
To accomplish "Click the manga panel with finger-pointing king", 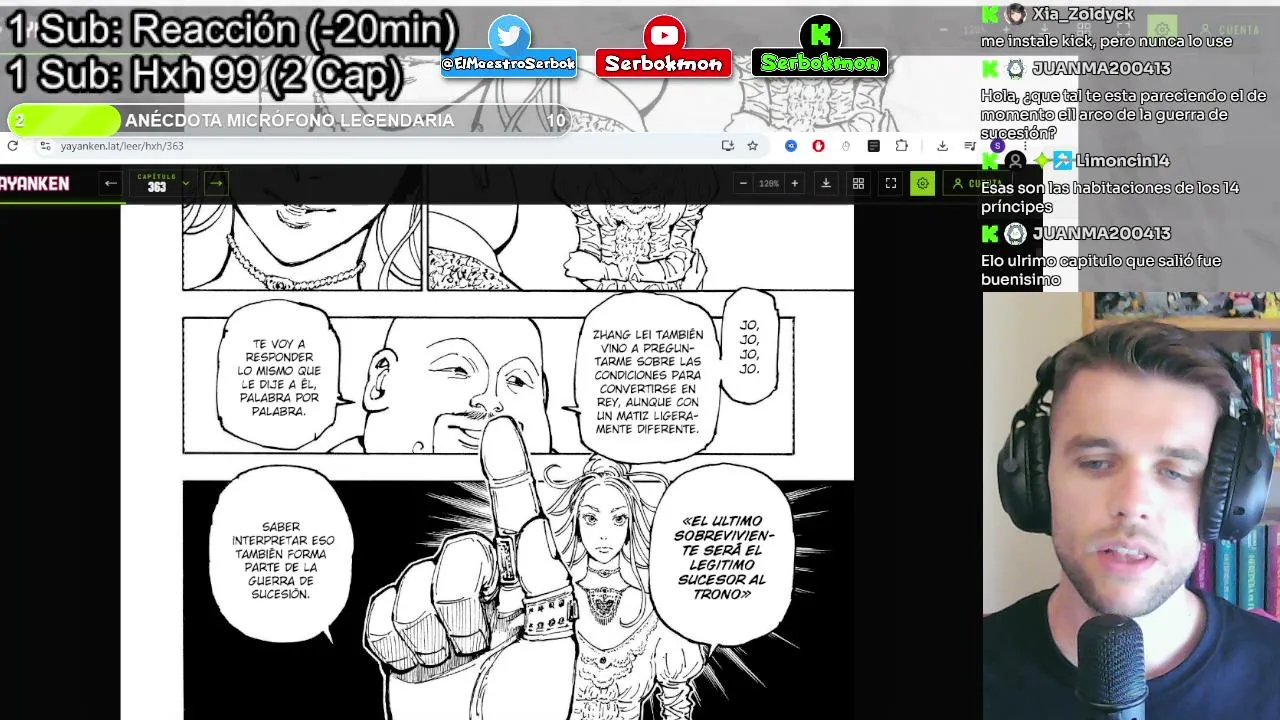I will pyautogui.click(x=518, y=600).
